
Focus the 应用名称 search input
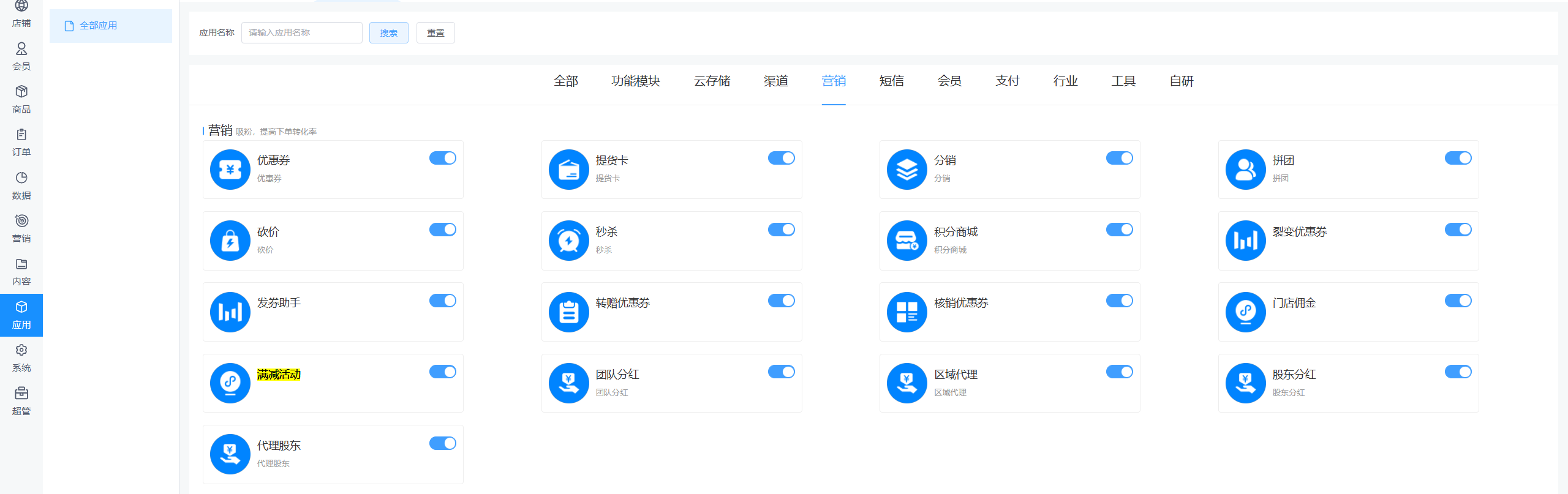coord(302,33)
